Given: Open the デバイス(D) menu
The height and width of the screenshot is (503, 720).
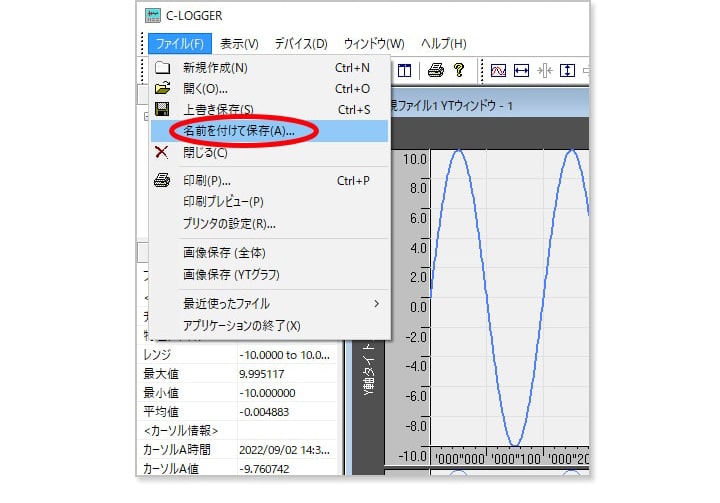Looking at the screenshot, I should click(300, 43).
